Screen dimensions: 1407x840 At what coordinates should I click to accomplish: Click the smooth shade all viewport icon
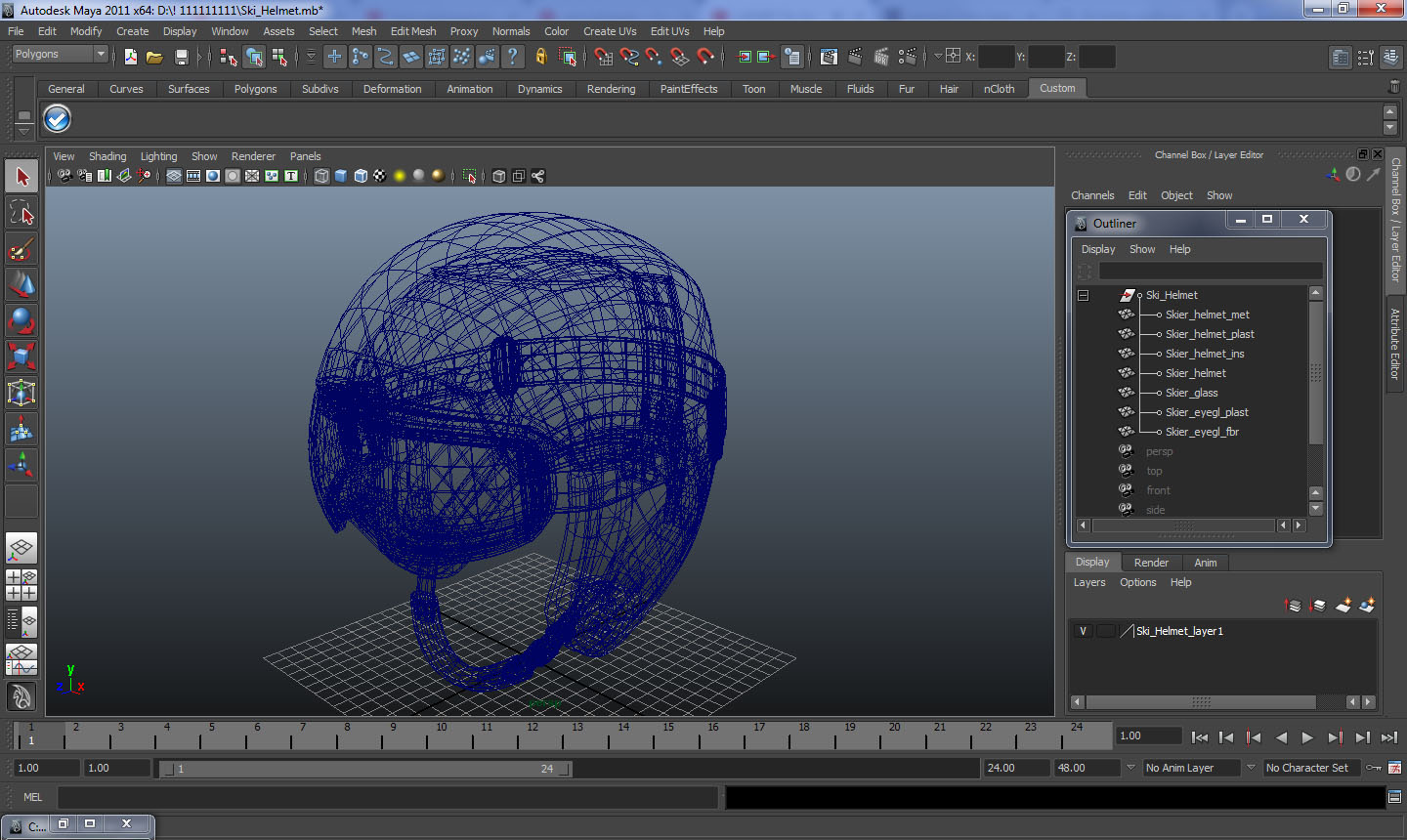[341, 176]
